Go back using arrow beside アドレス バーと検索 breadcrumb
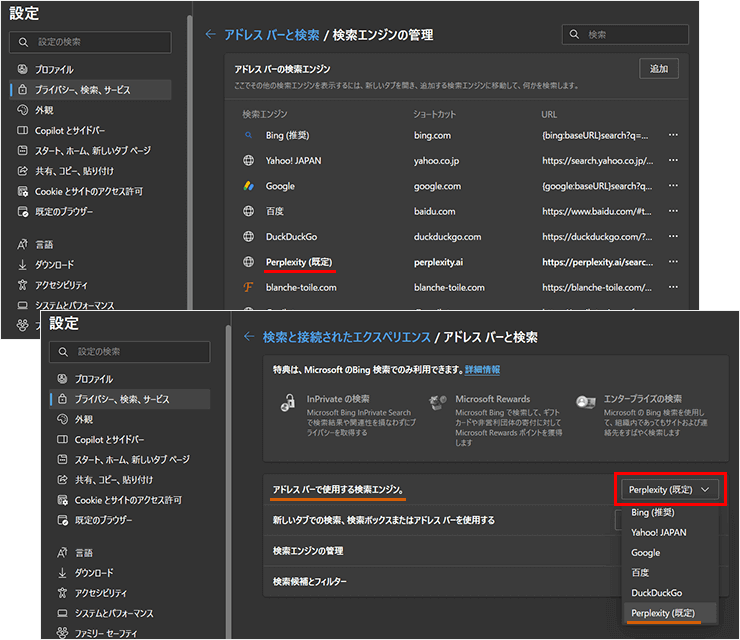 (210, 34)
